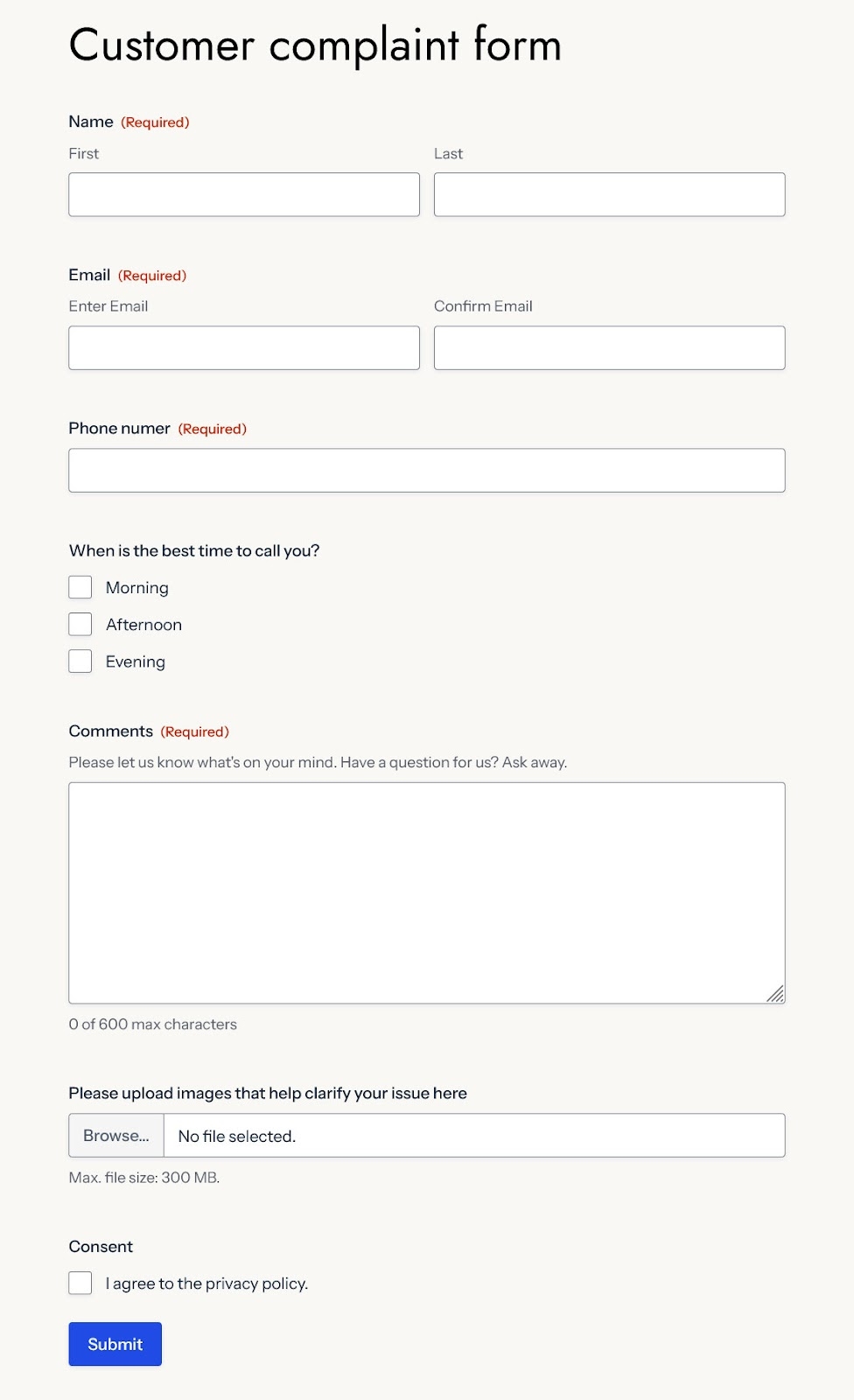
Task: Click the Browse button to upload images
Action: (x=115, y=1135)
